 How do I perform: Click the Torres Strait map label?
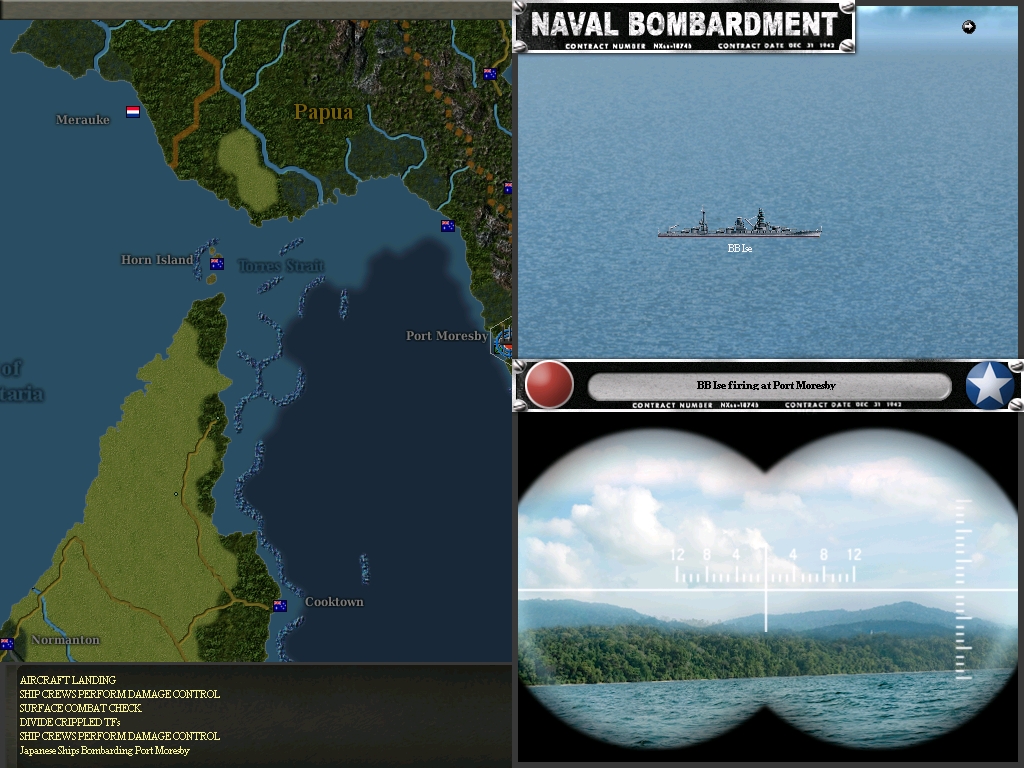pyautogui.click(x=281, y=266)
